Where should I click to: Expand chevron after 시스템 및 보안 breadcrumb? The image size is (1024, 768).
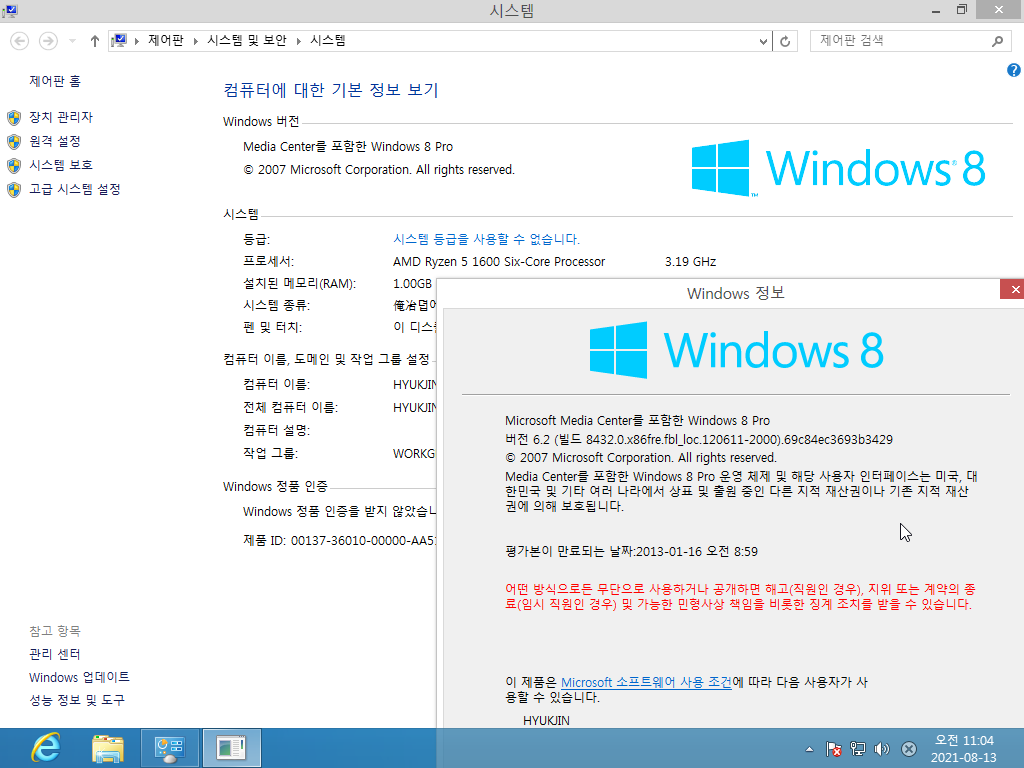click(298, 41)
